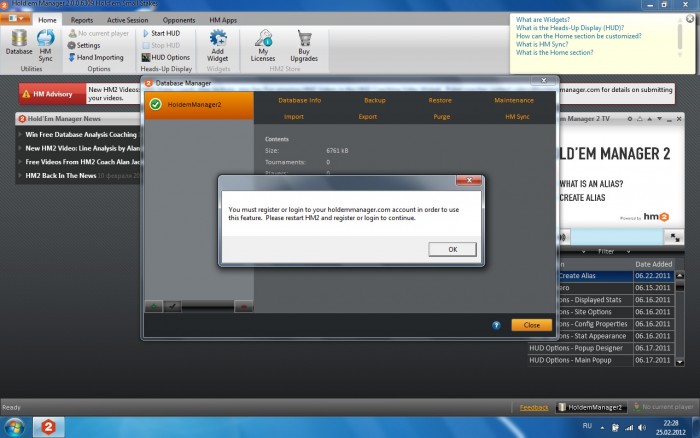Screen dimensions: 700x438
Task: Delete database with red minus button
Action: [x=244, y=306]
